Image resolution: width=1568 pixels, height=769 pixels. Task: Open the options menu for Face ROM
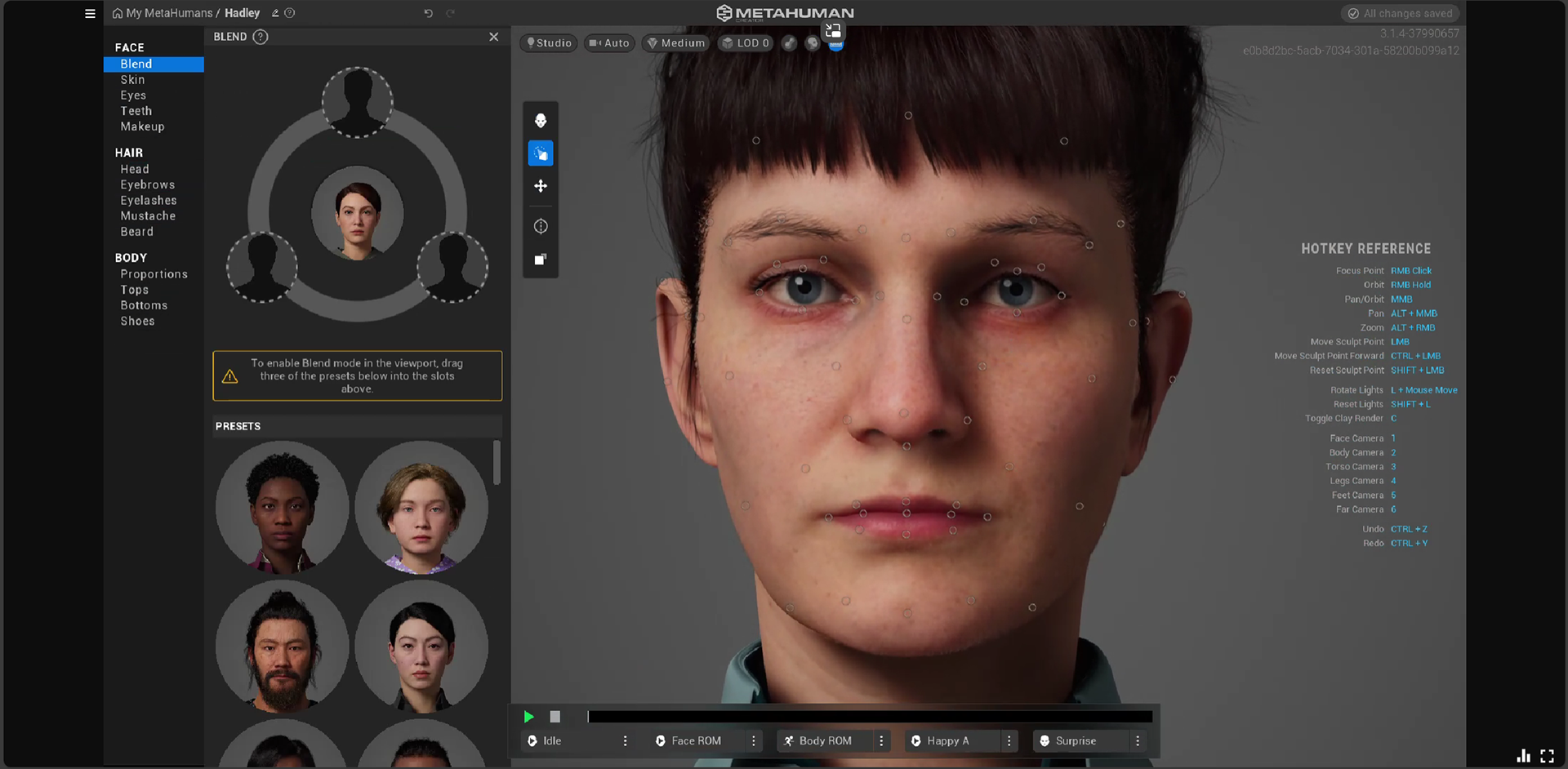tap(754, 741)
